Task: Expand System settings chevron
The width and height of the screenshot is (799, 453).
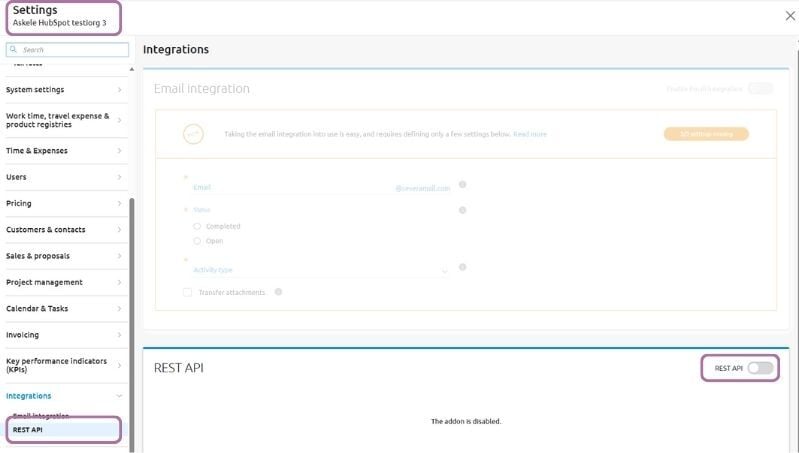Action: (120, 90)
